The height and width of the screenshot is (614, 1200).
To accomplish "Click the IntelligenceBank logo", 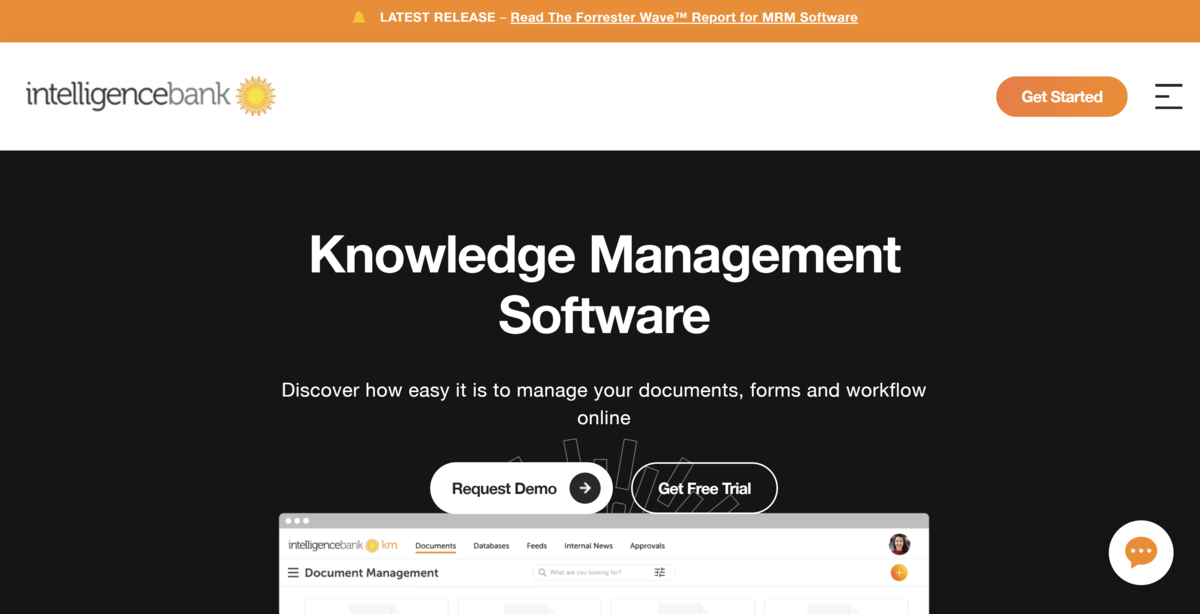I will point(150,96).
